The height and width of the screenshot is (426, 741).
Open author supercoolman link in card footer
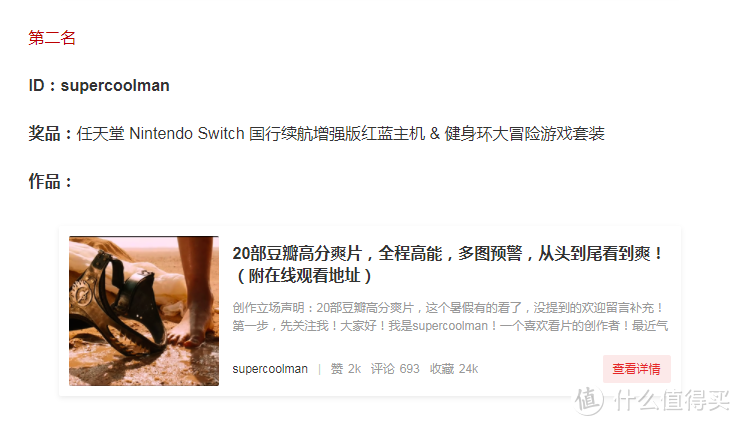coord(270,369)
